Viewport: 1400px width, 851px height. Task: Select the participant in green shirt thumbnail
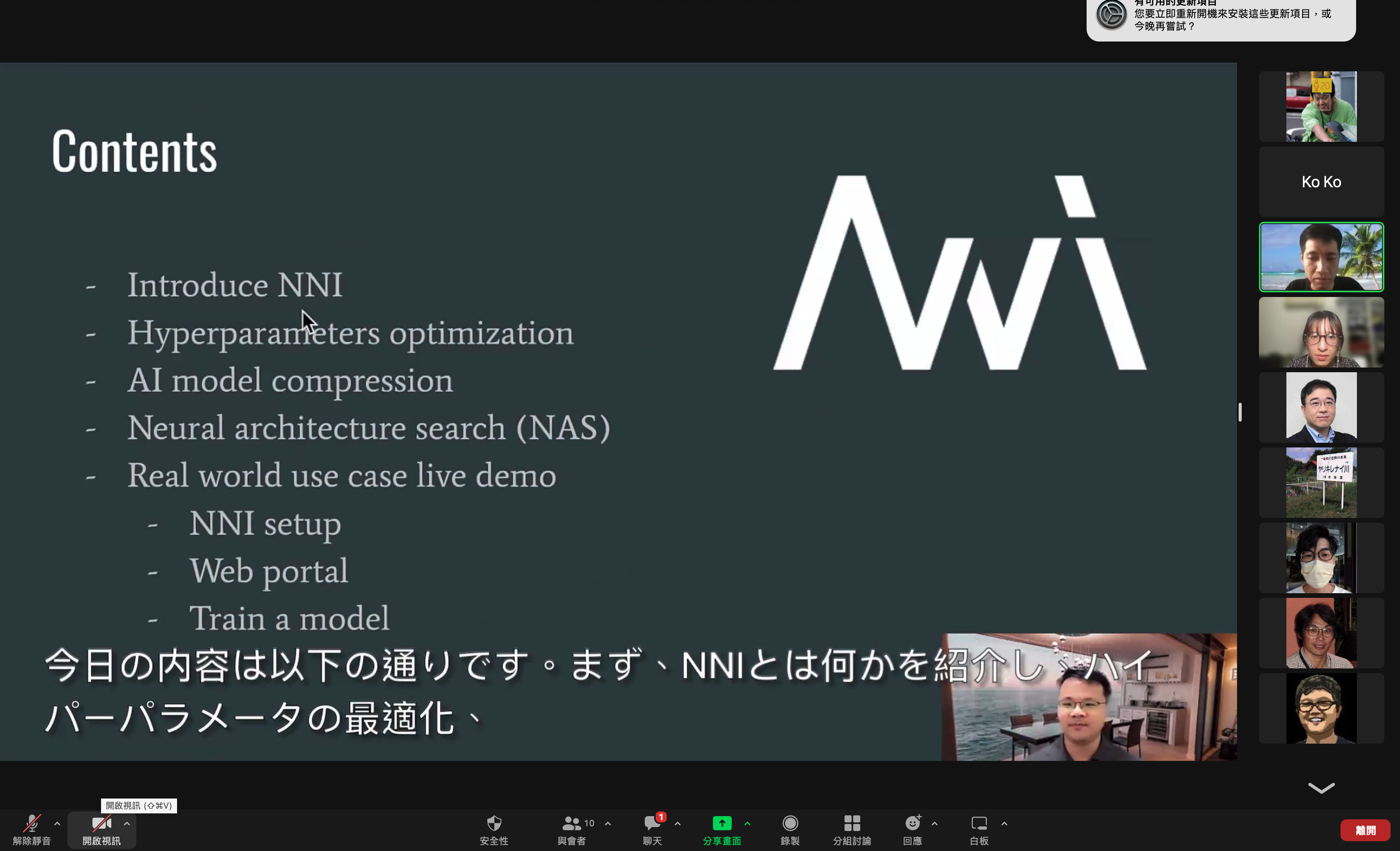[1322, 106]
